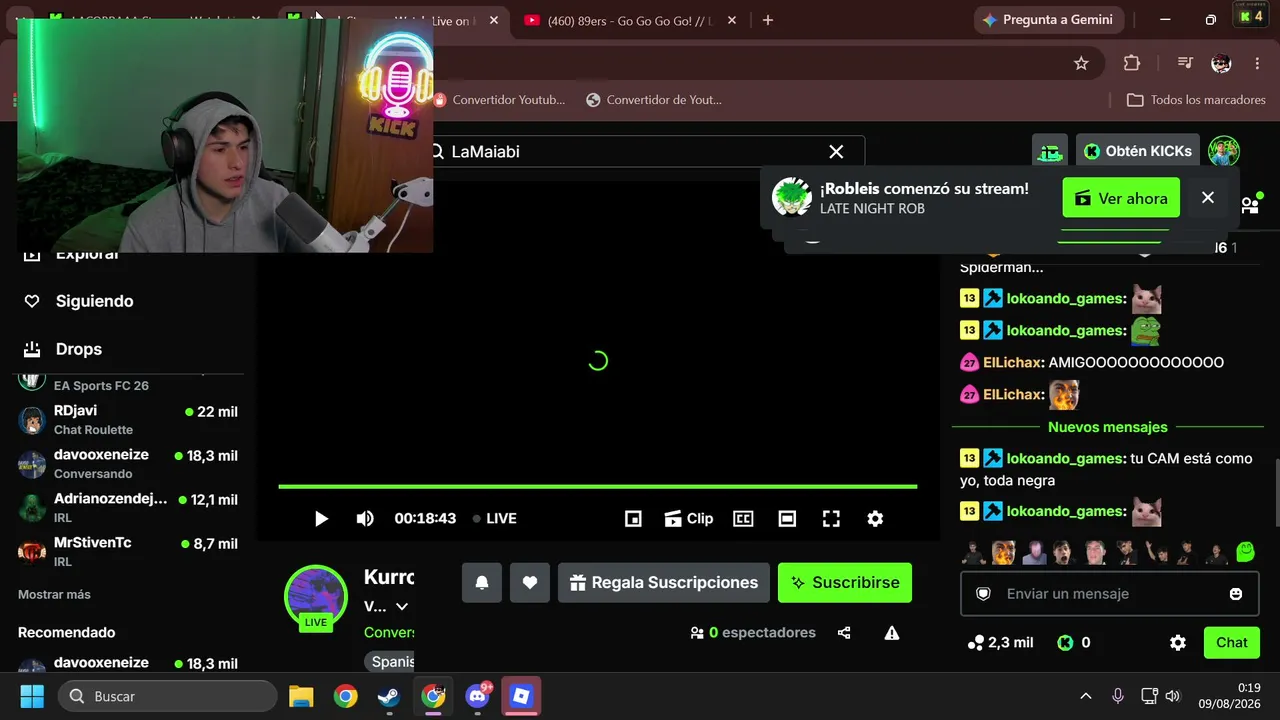The image size is (1280, 720).
Task: Open Adrianozendej channel in sidebar
Action: (x=128, y=508)
